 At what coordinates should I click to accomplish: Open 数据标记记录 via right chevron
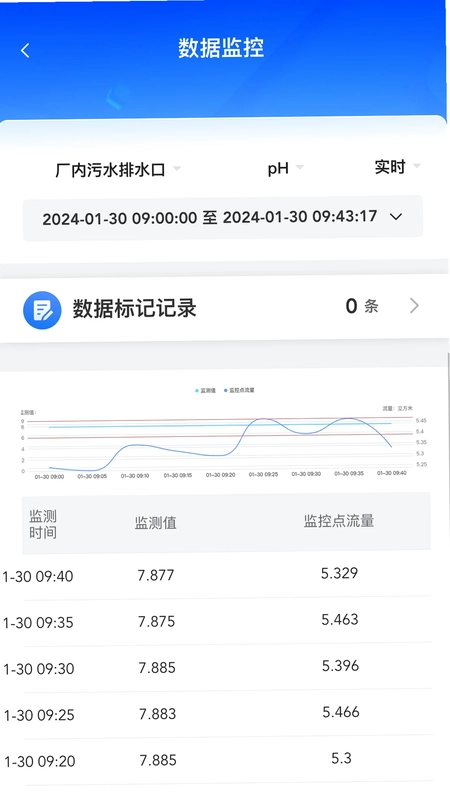(x=414, y=306)
